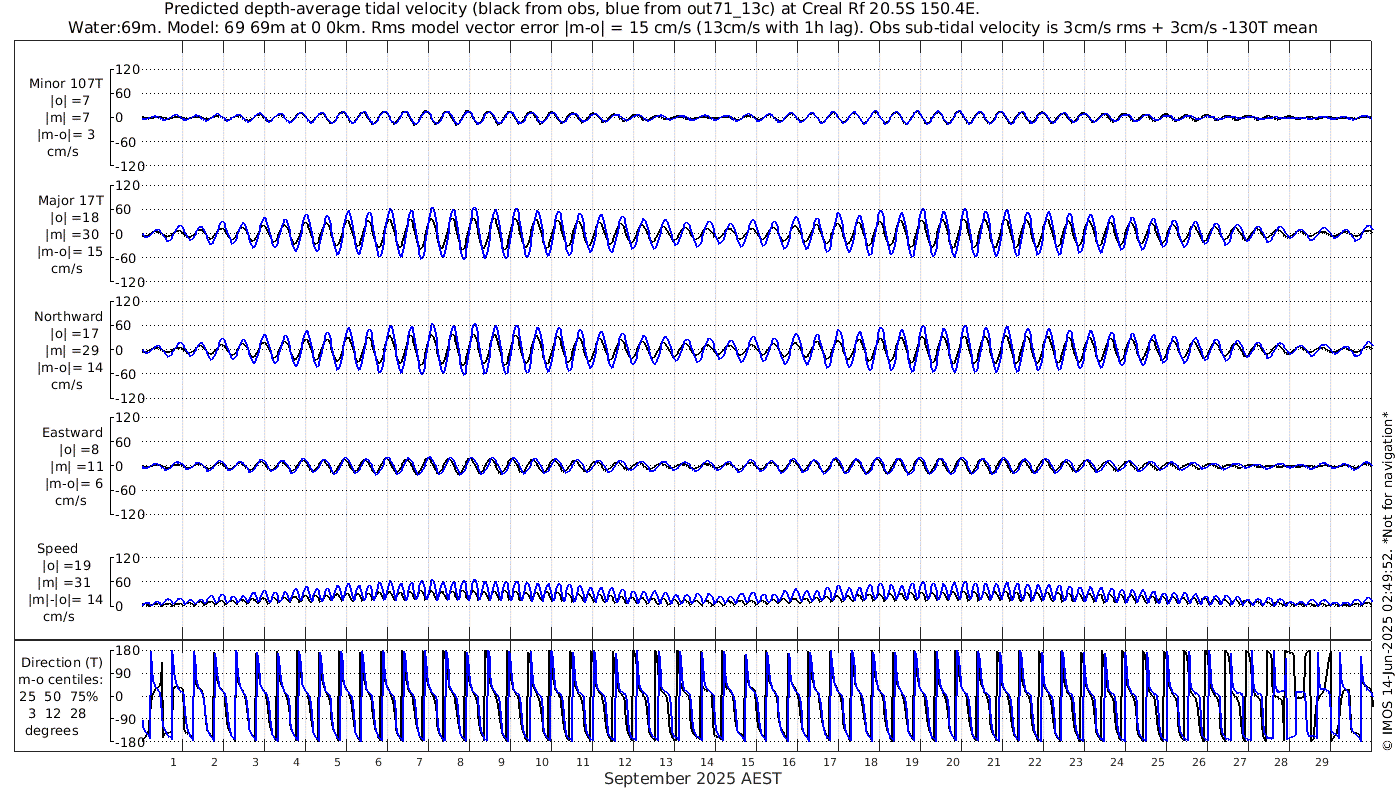Click the 'degrees' unit label
The width and height of the screenshot is (1400, 800).
tap(52, 731)
